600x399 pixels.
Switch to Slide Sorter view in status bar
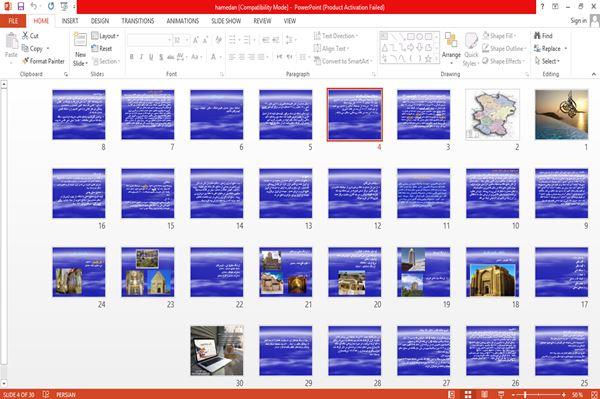468,394
